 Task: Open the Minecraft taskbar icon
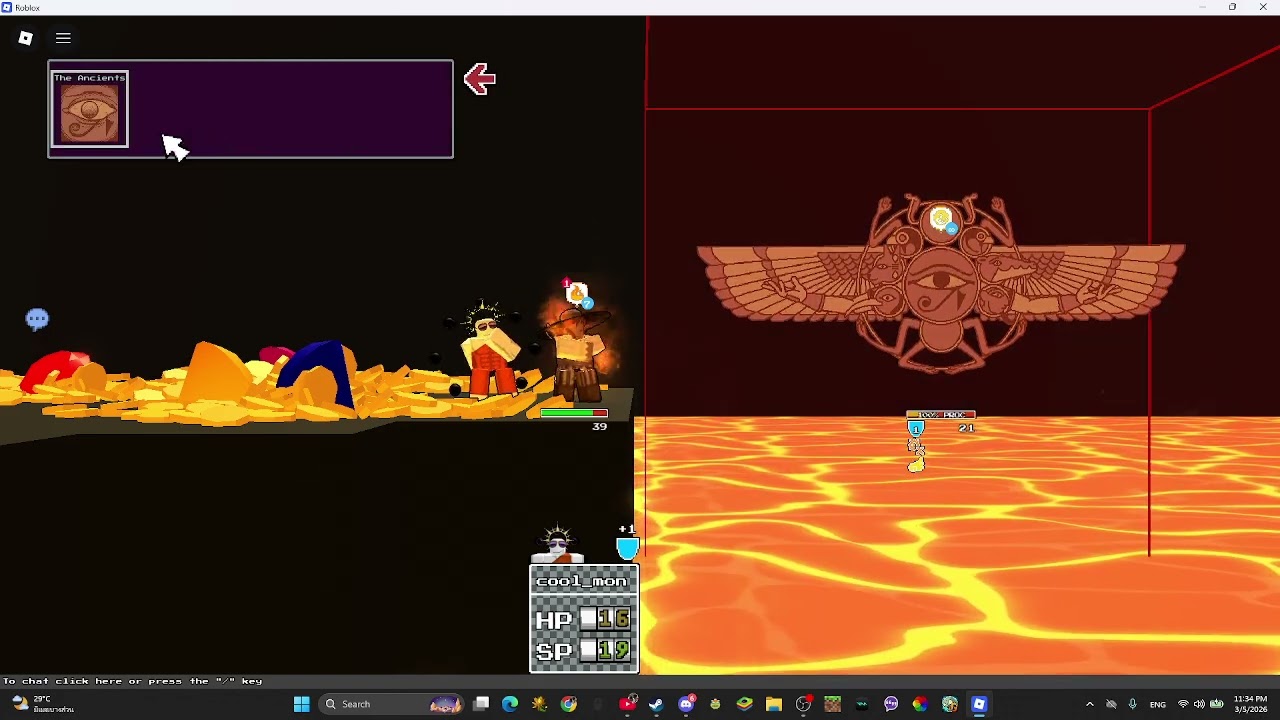tap(833, 704)
